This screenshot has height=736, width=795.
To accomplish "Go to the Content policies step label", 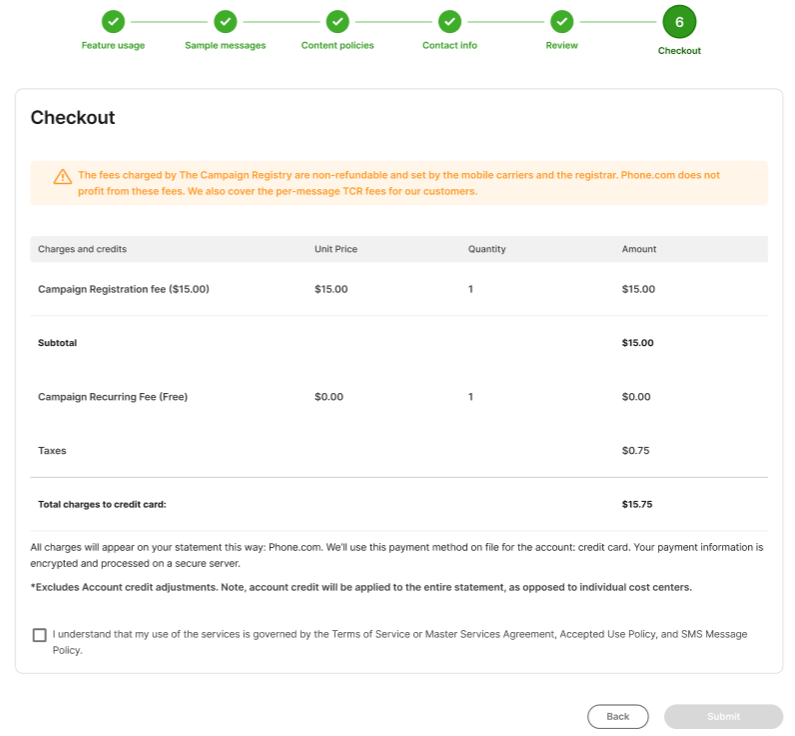I will [x=338, y=46].
